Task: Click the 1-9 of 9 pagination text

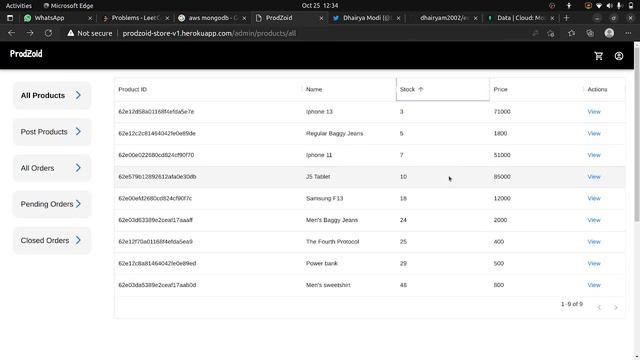Action: pyautogui.click(x=572, y=304)
